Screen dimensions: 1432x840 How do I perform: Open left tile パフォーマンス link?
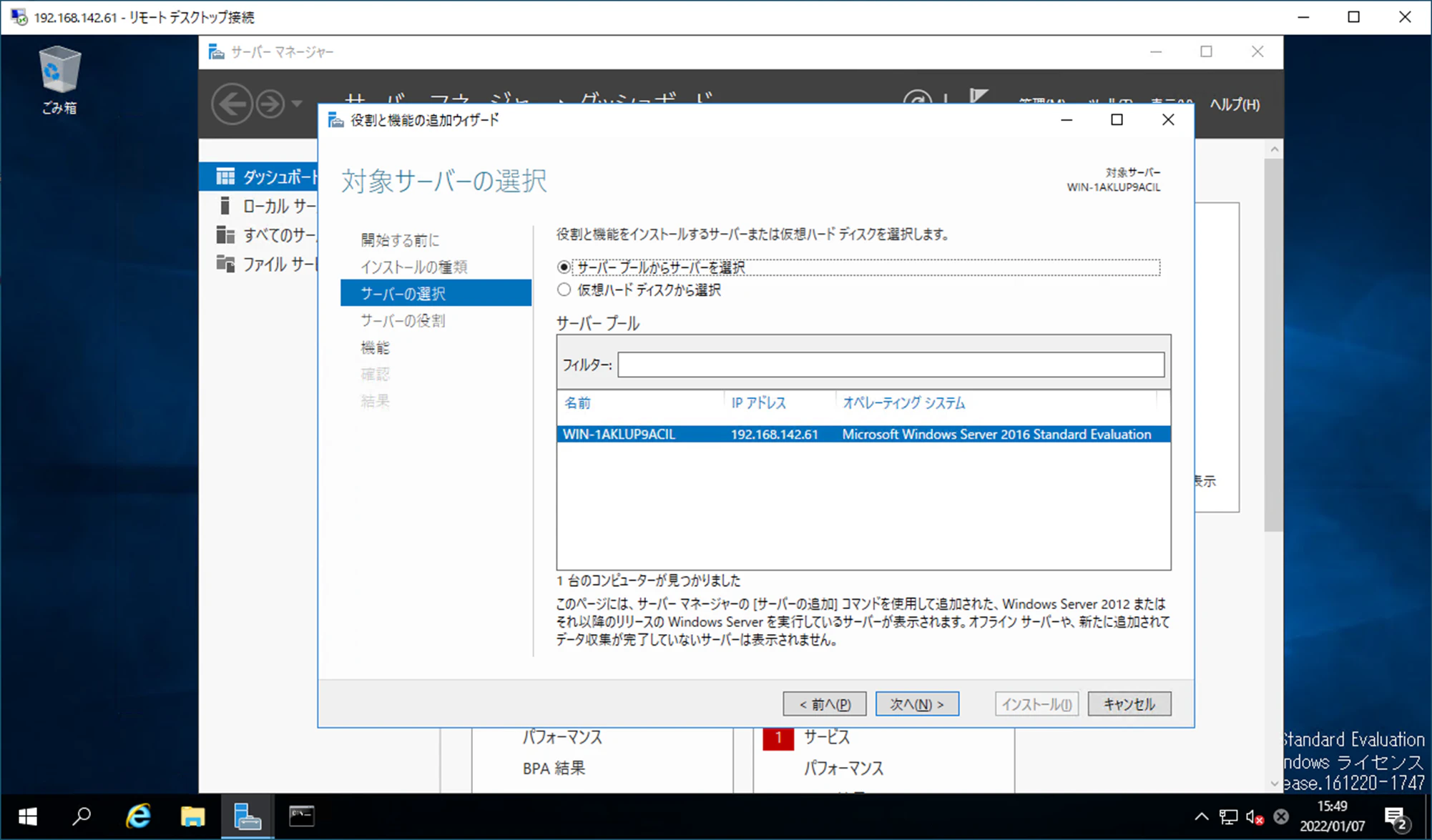(562, 737)
